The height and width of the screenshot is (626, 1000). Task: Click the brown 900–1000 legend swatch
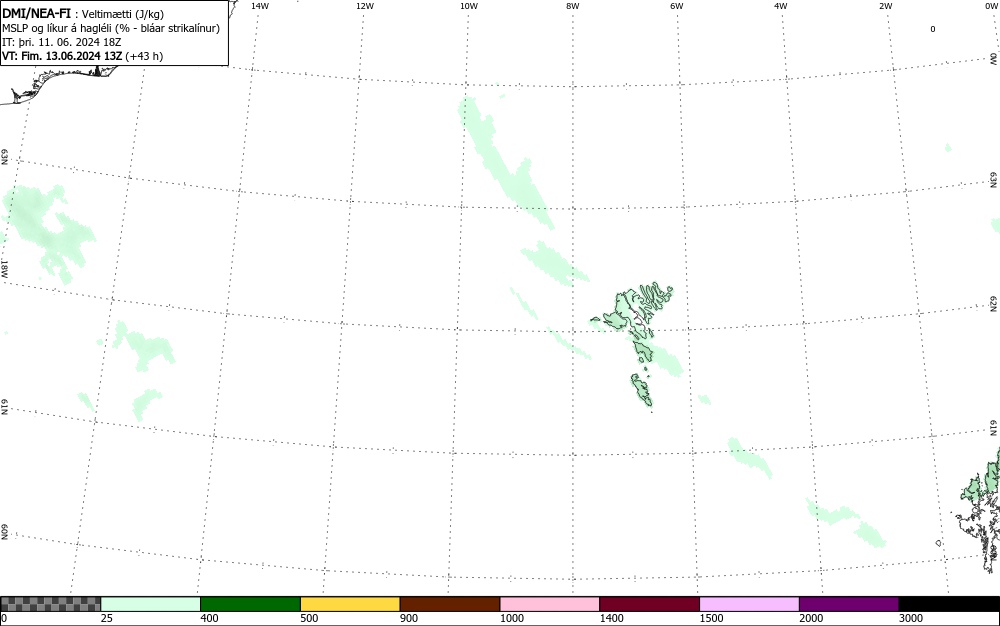[x=450, y=604]
